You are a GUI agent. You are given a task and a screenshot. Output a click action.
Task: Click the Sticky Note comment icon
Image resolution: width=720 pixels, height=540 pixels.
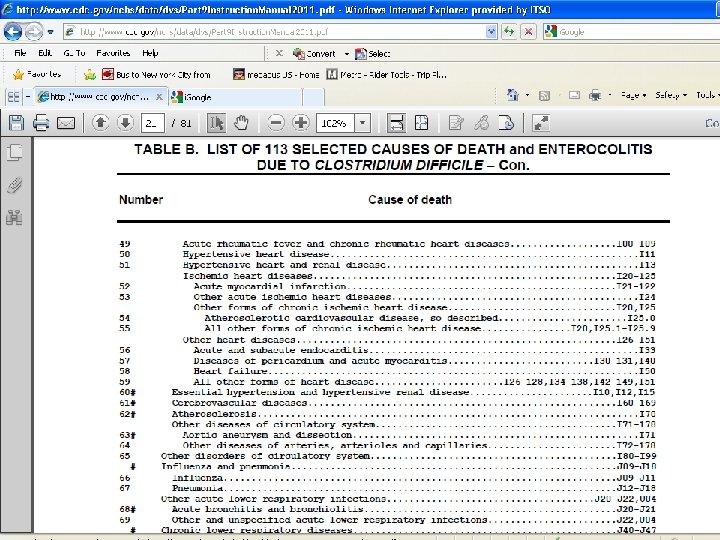coord(456,123)
